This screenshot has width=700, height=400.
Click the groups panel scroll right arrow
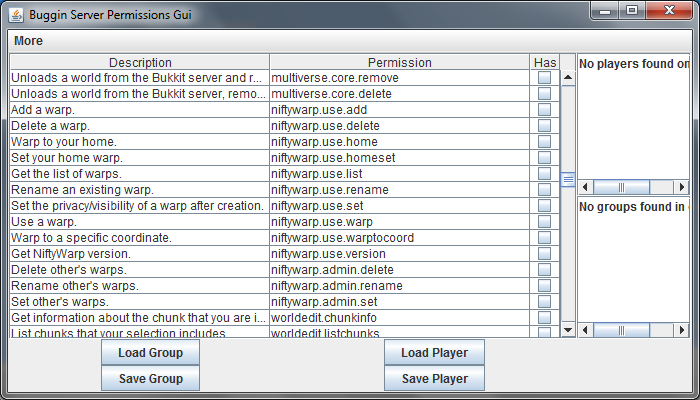point(682,329)
